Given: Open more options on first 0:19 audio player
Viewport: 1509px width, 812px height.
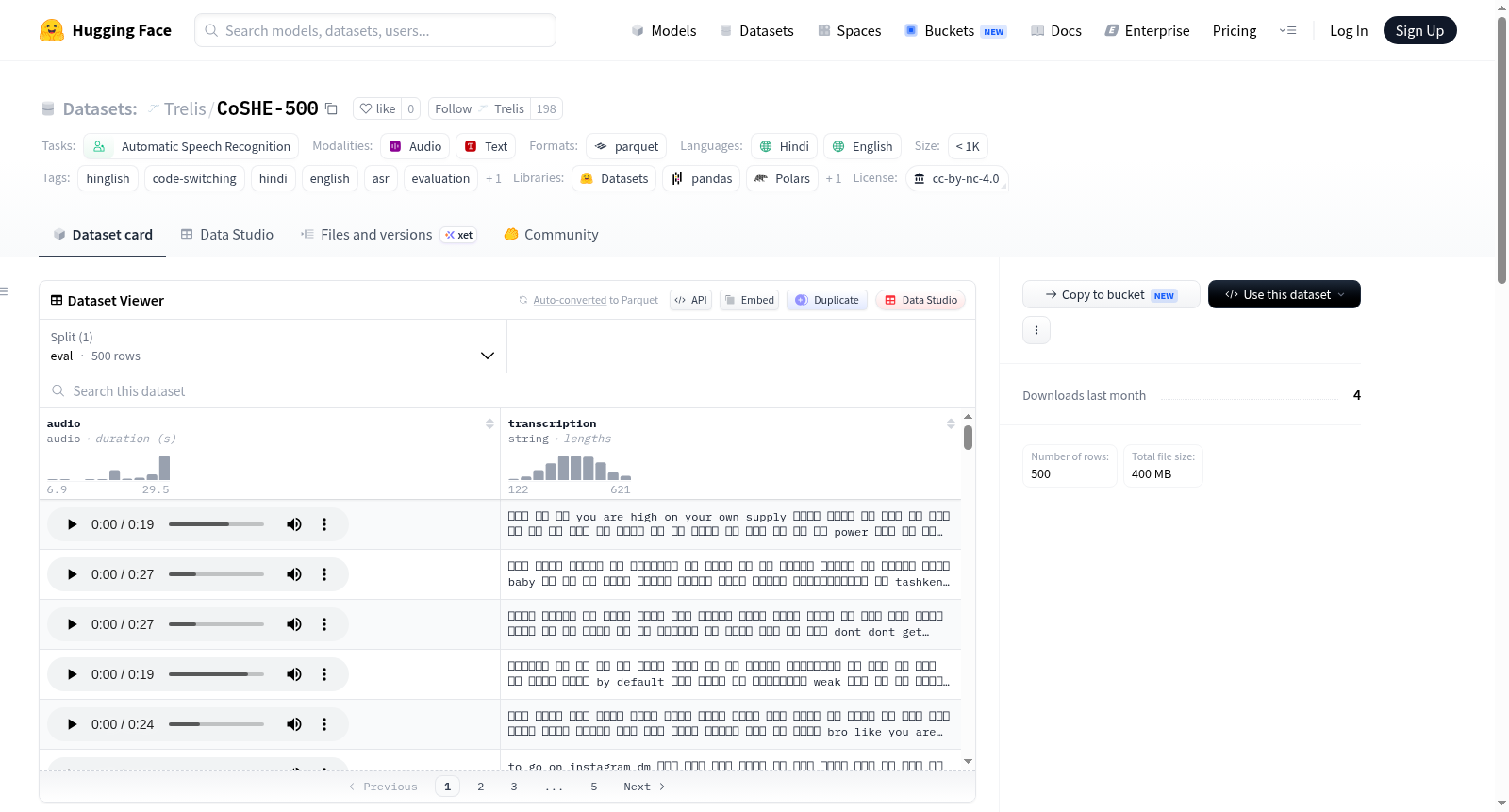Looking at the screenshot, I should [x=324, y=524].
